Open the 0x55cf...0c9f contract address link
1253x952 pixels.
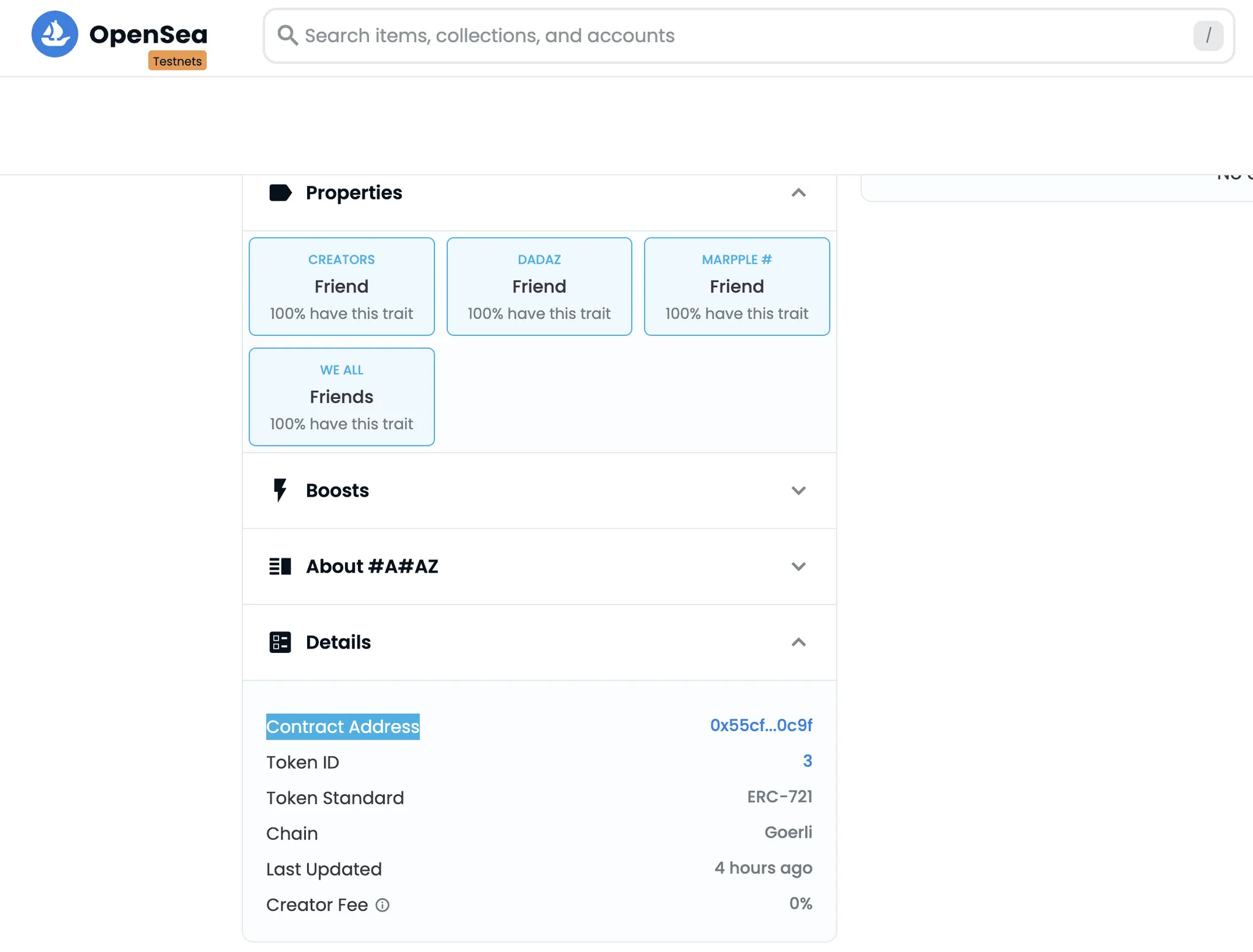[760, 726]
